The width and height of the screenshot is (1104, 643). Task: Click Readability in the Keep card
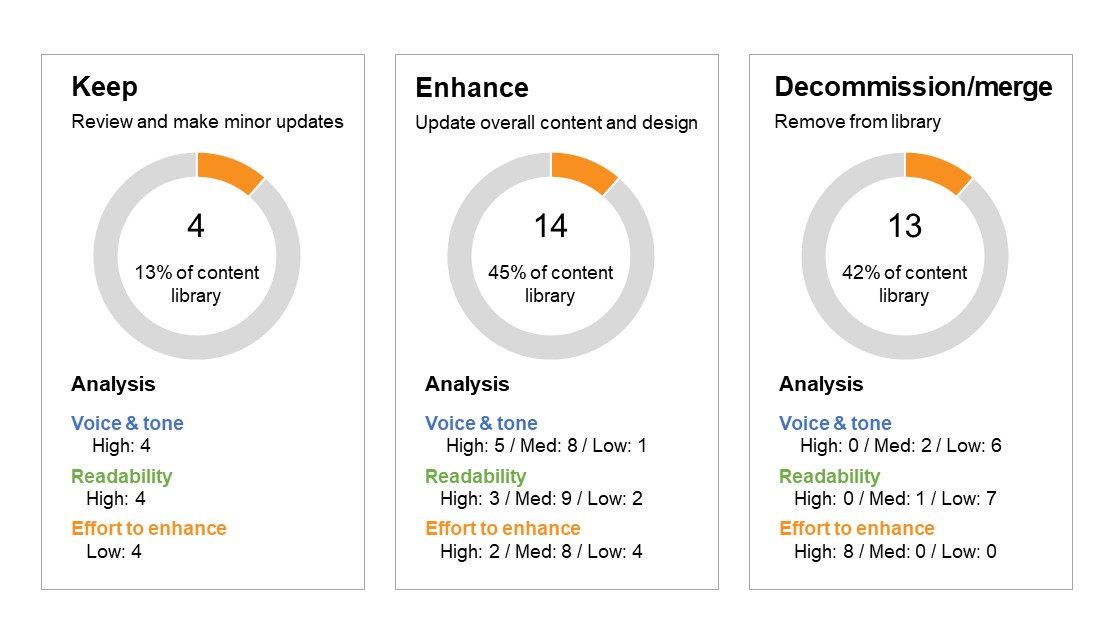click(121, 476)
